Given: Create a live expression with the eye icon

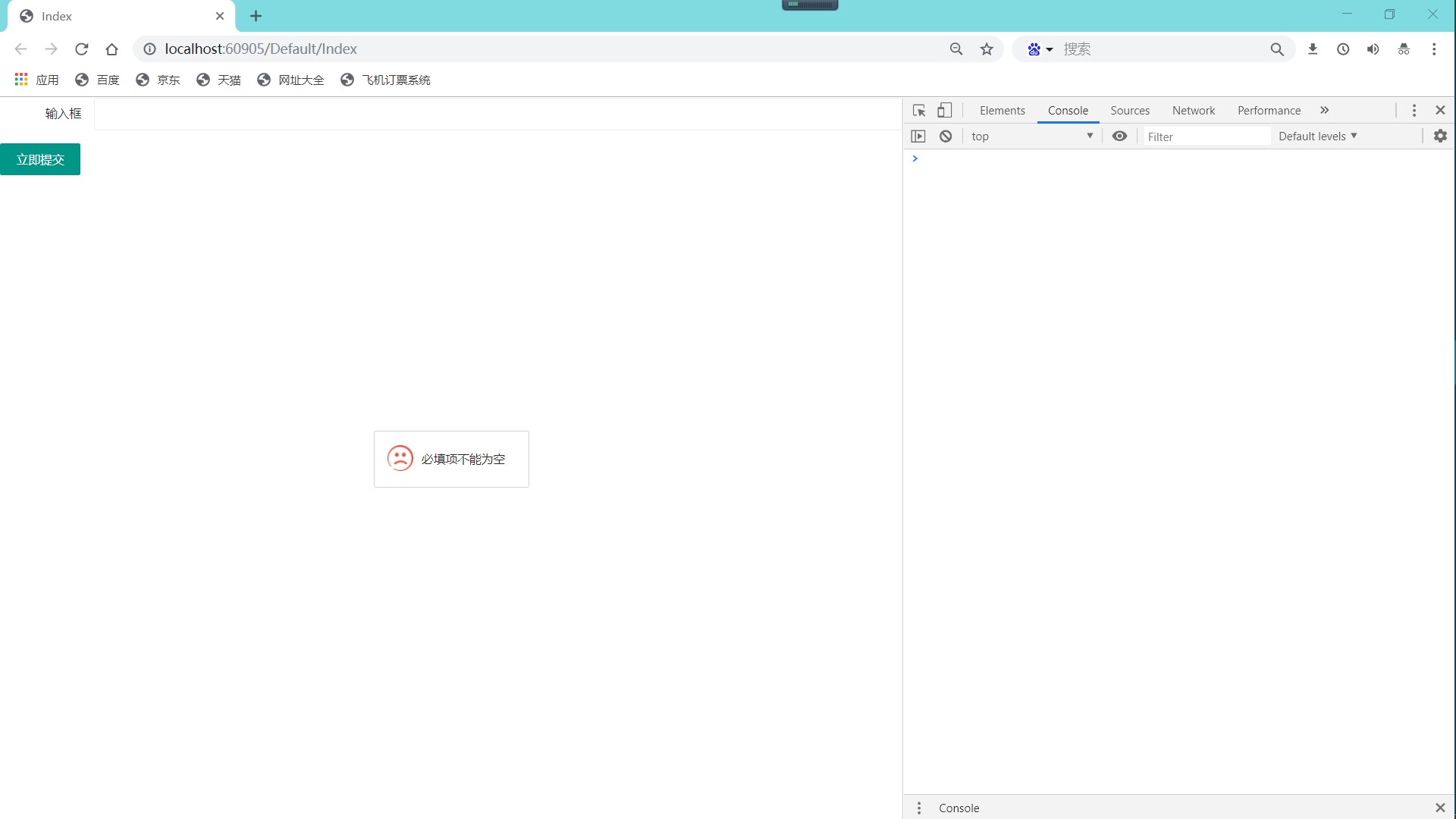Looking at the screenshot, I should click(x=1120, y=136).
